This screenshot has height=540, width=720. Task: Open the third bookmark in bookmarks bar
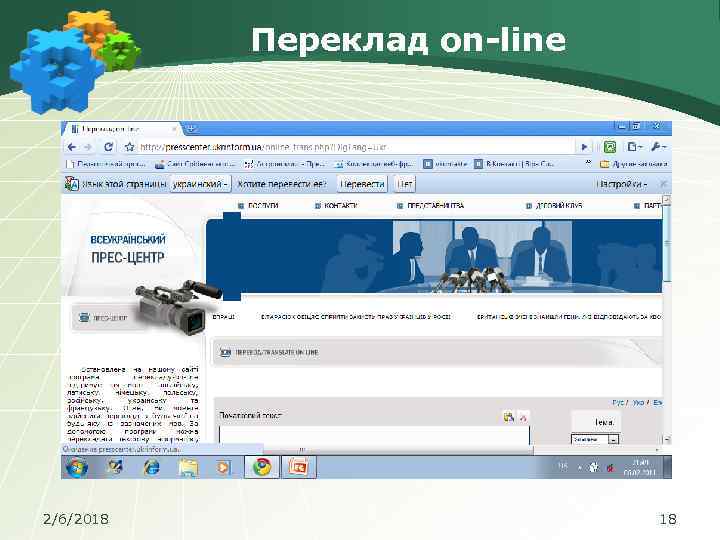[285, 163]
